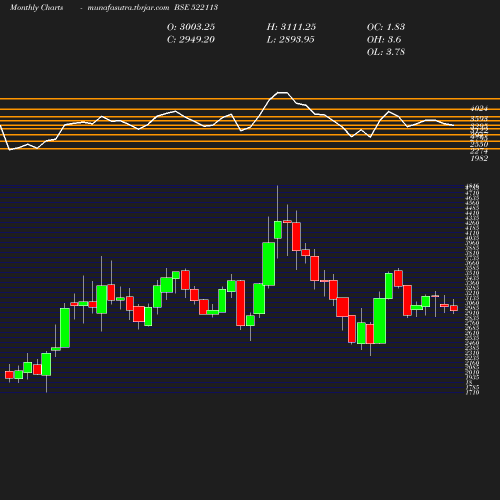
Task: Select the high value "H: 3111.25"
Action: coord(291,27)
